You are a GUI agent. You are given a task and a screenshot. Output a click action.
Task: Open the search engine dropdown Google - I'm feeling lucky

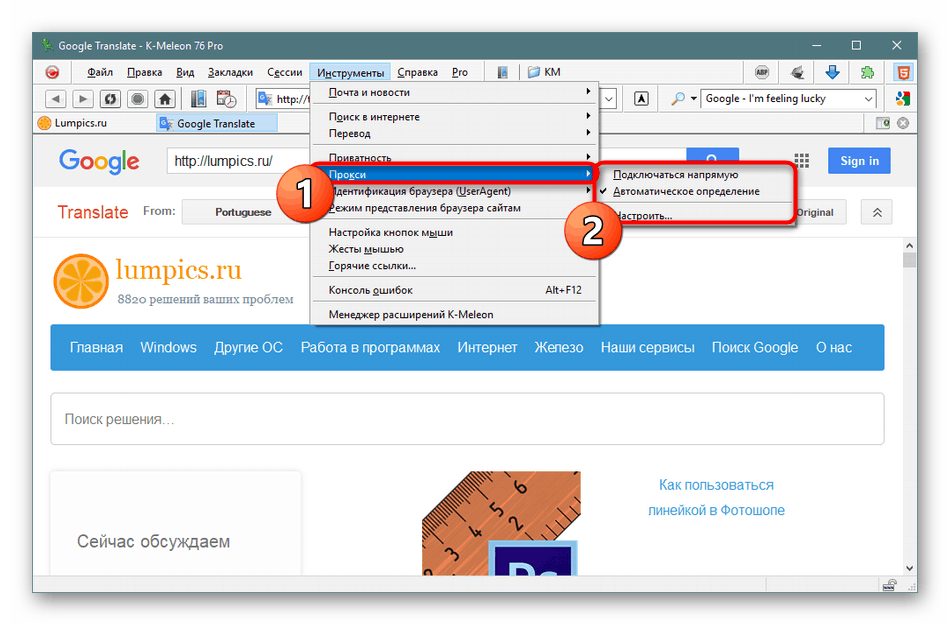pos(788,98)
